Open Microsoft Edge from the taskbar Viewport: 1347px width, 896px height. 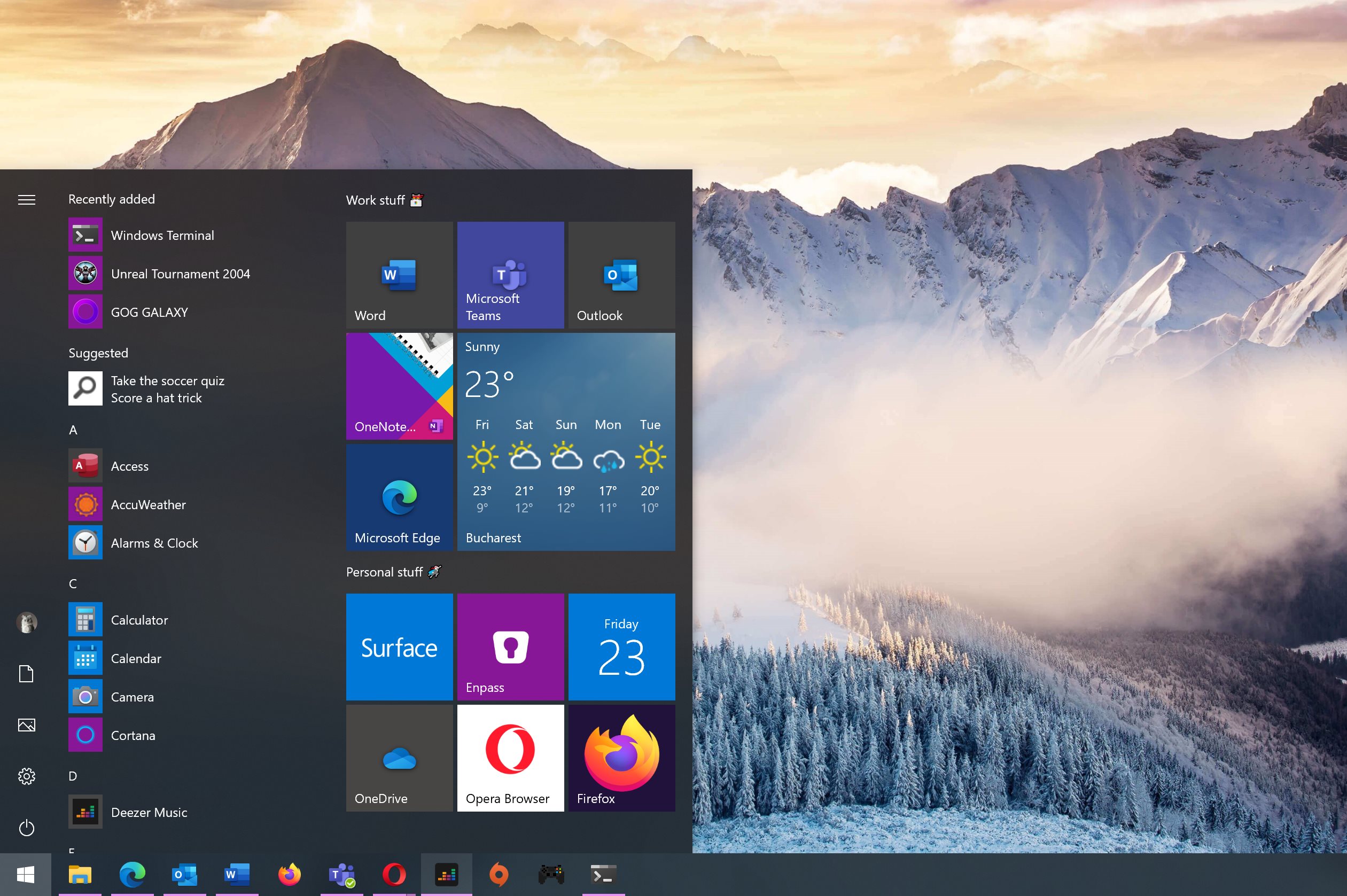[133, 874]
